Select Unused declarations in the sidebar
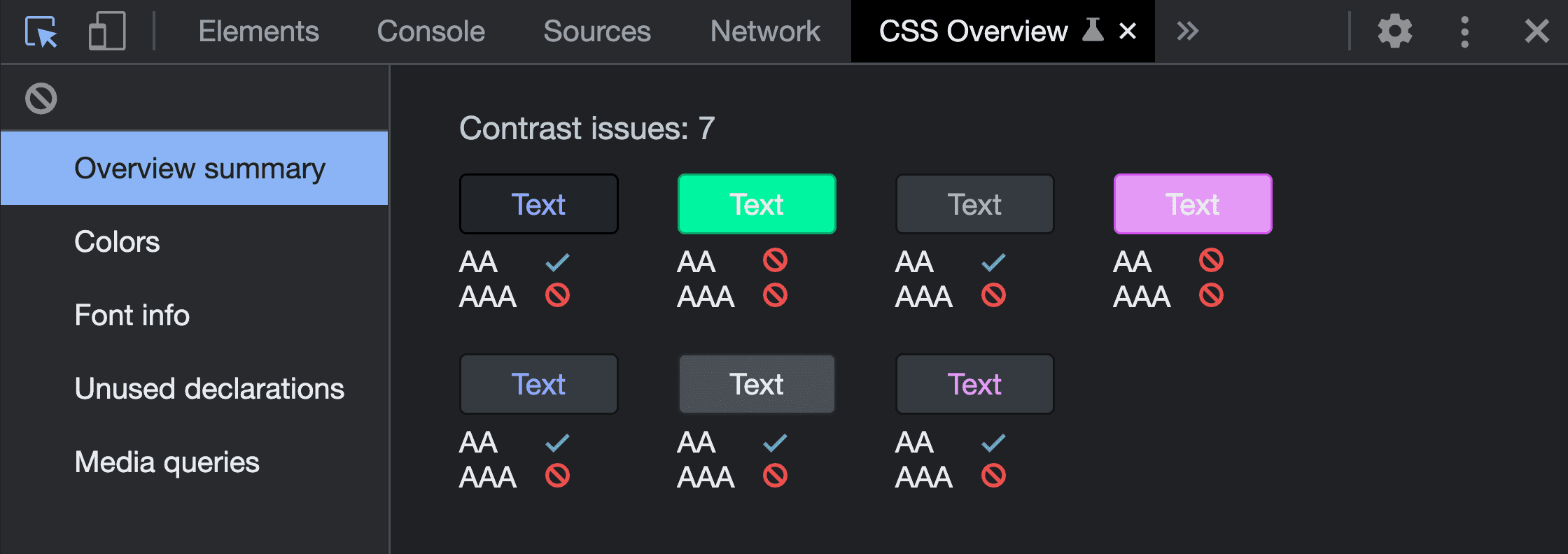The width and height of the screenshot is (1568, 554). 209,388
